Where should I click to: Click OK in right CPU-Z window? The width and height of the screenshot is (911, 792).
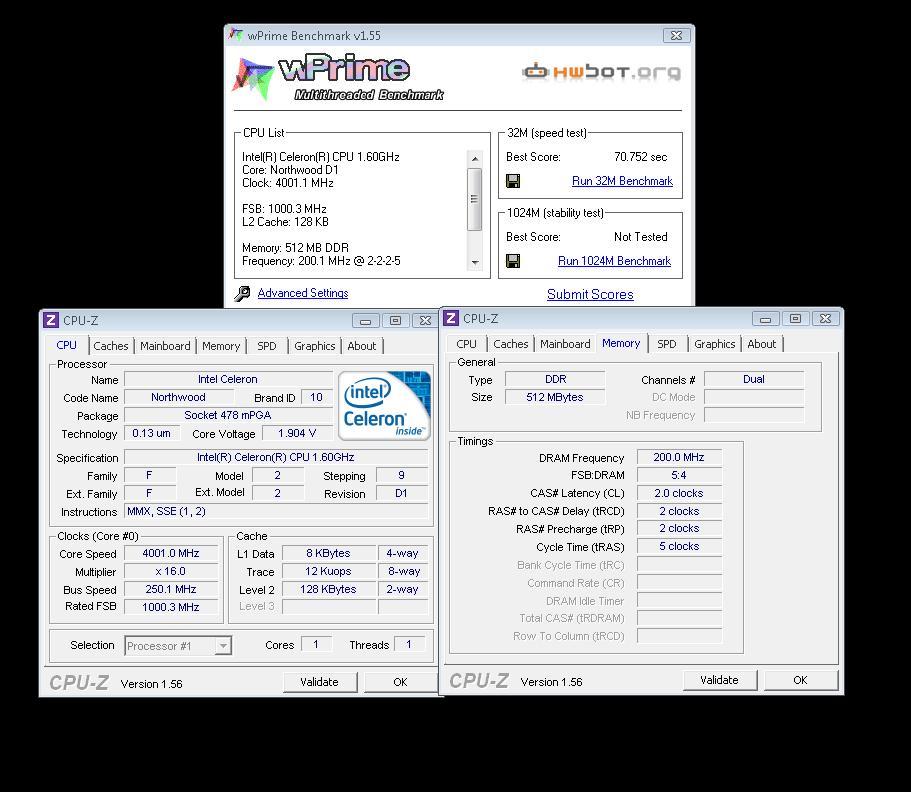[801, 680]
